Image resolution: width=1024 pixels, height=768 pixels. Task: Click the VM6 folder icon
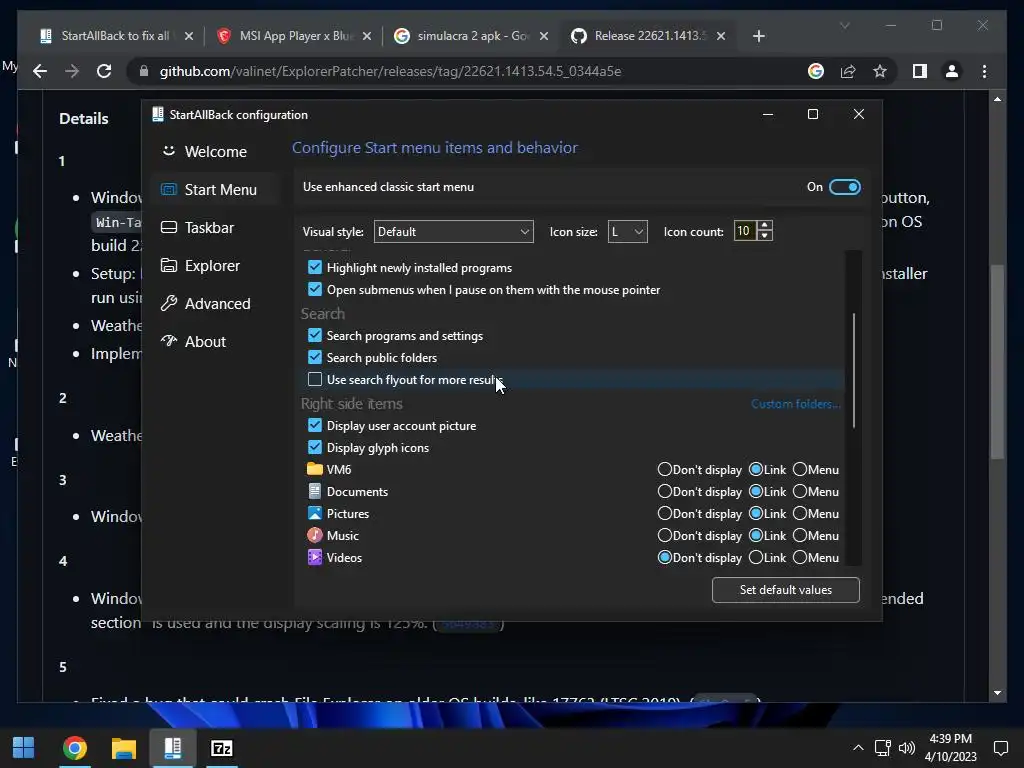[315, 469]
